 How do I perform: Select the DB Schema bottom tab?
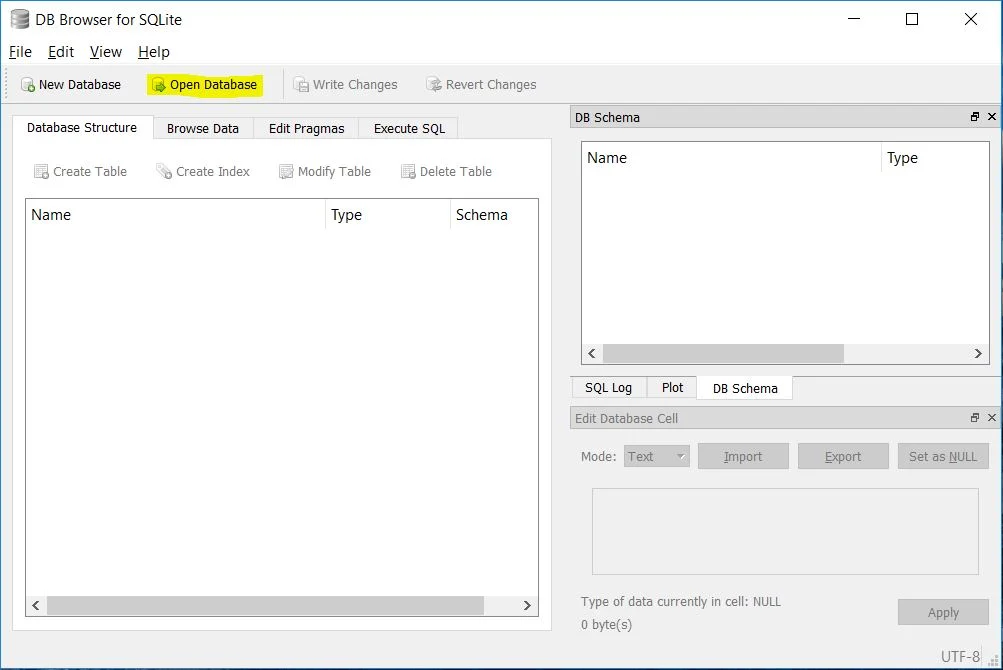[x=745, y=388]
